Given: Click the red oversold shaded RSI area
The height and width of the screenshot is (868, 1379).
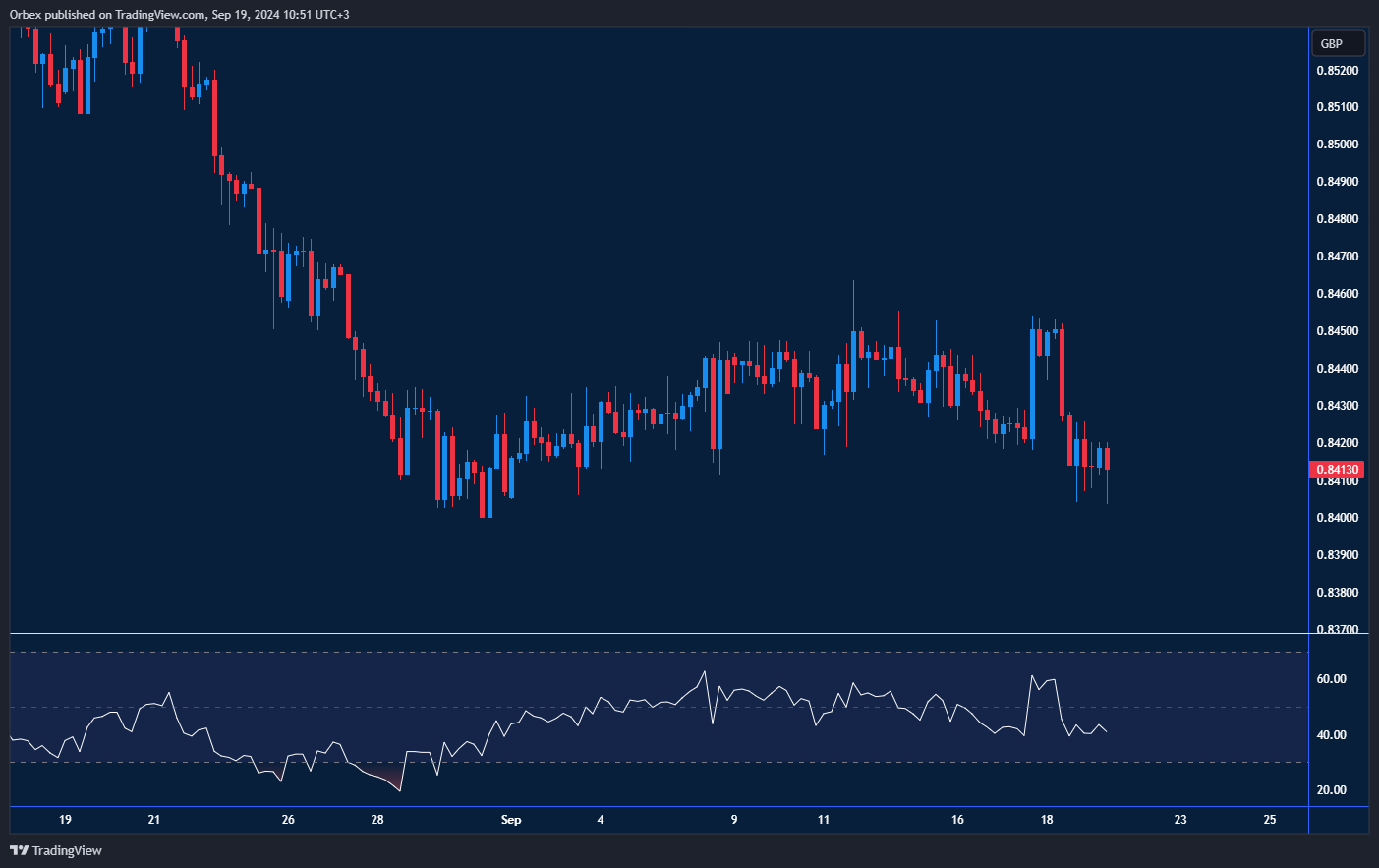Looking at the screenshot, I should pos(393,781).
